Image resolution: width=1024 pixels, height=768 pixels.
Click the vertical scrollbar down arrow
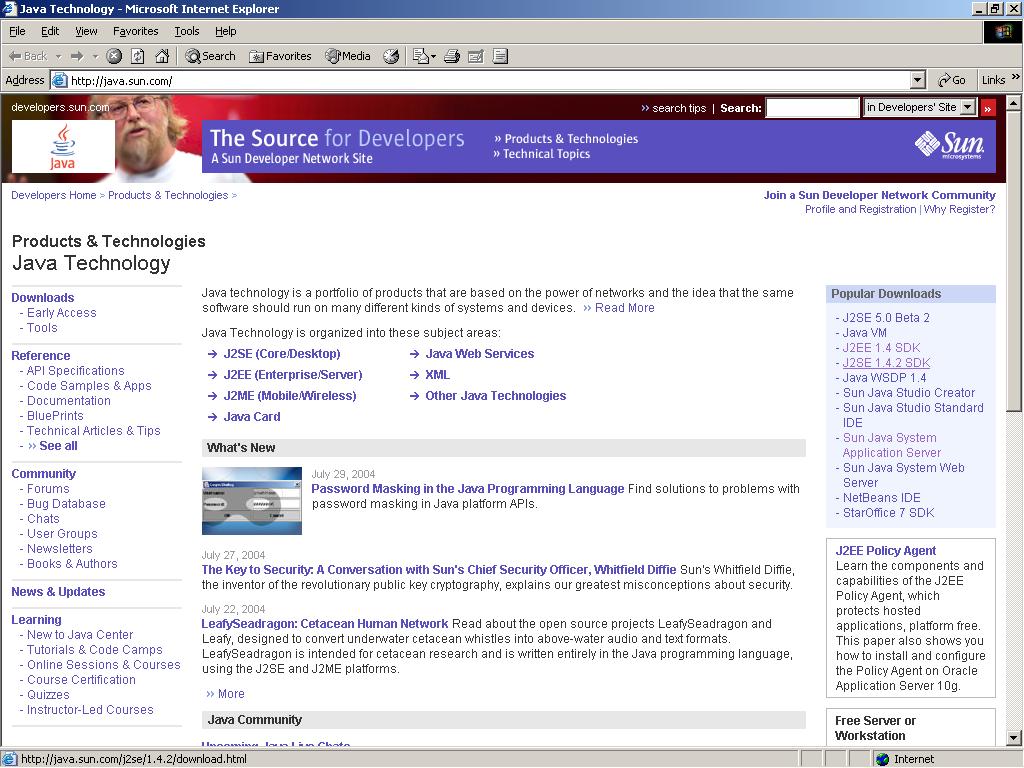1014,739
